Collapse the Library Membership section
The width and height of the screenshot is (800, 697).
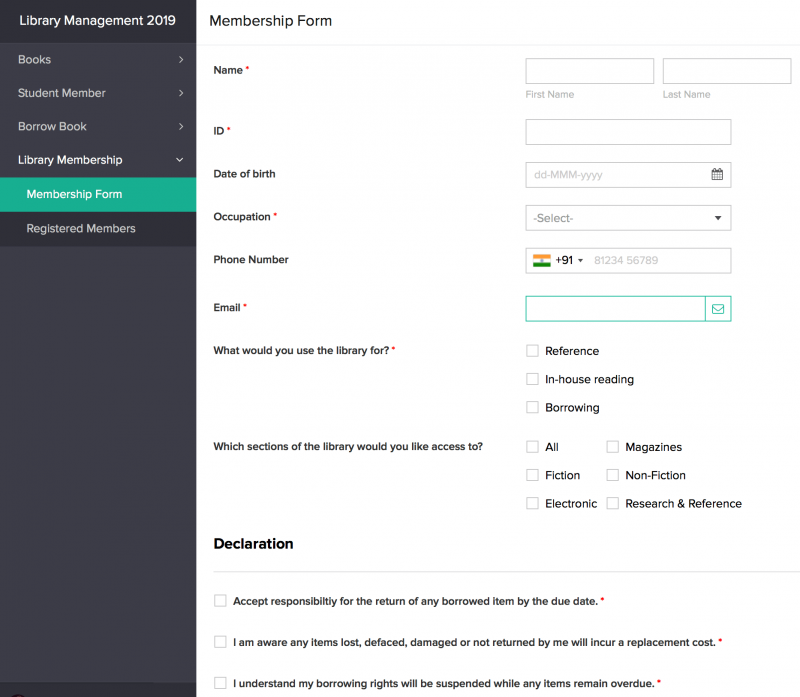click(x=180, y=160)
